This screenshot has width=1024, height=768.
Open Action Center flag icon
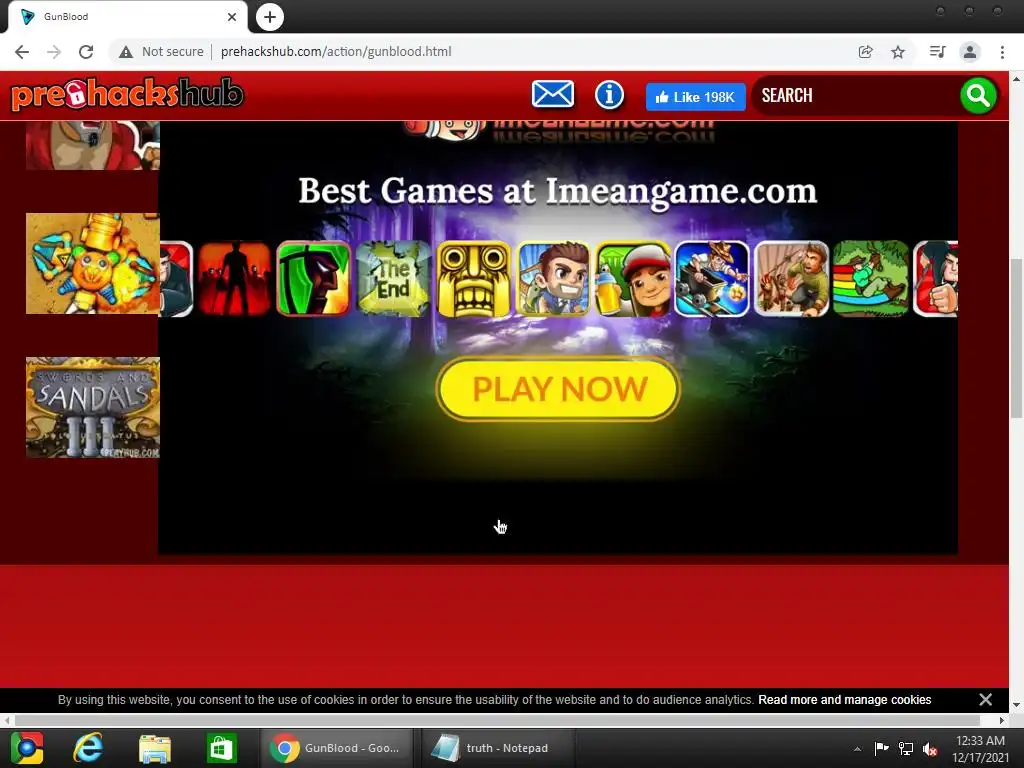coord(881,748)
